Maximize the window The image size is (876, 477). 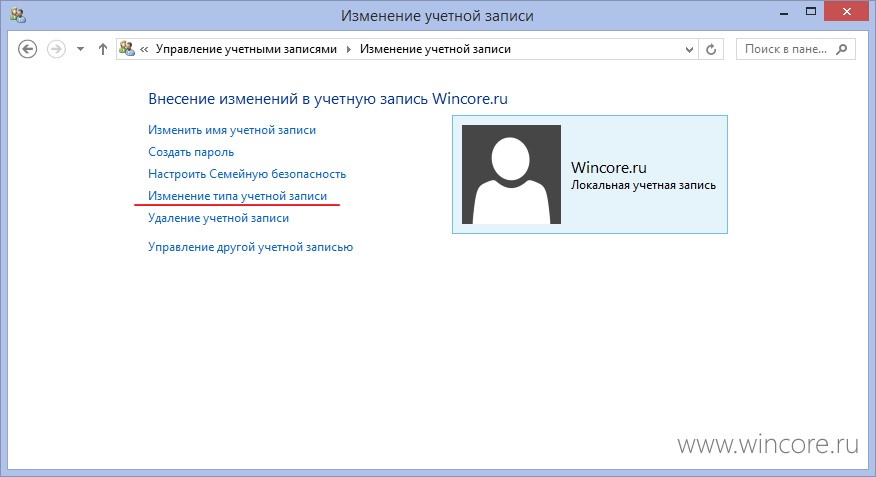[811, 12]
